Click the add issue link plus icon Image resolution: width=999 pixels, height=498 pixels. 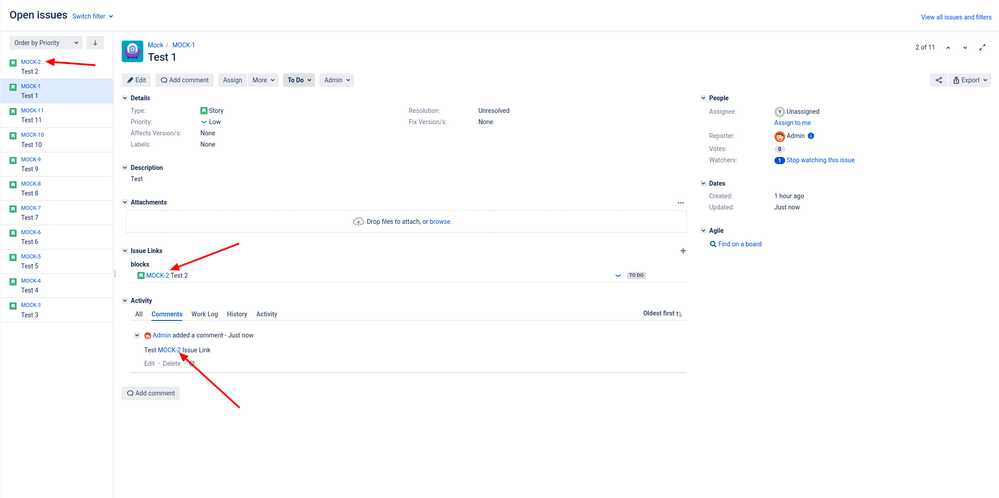[x=683, y=251]
